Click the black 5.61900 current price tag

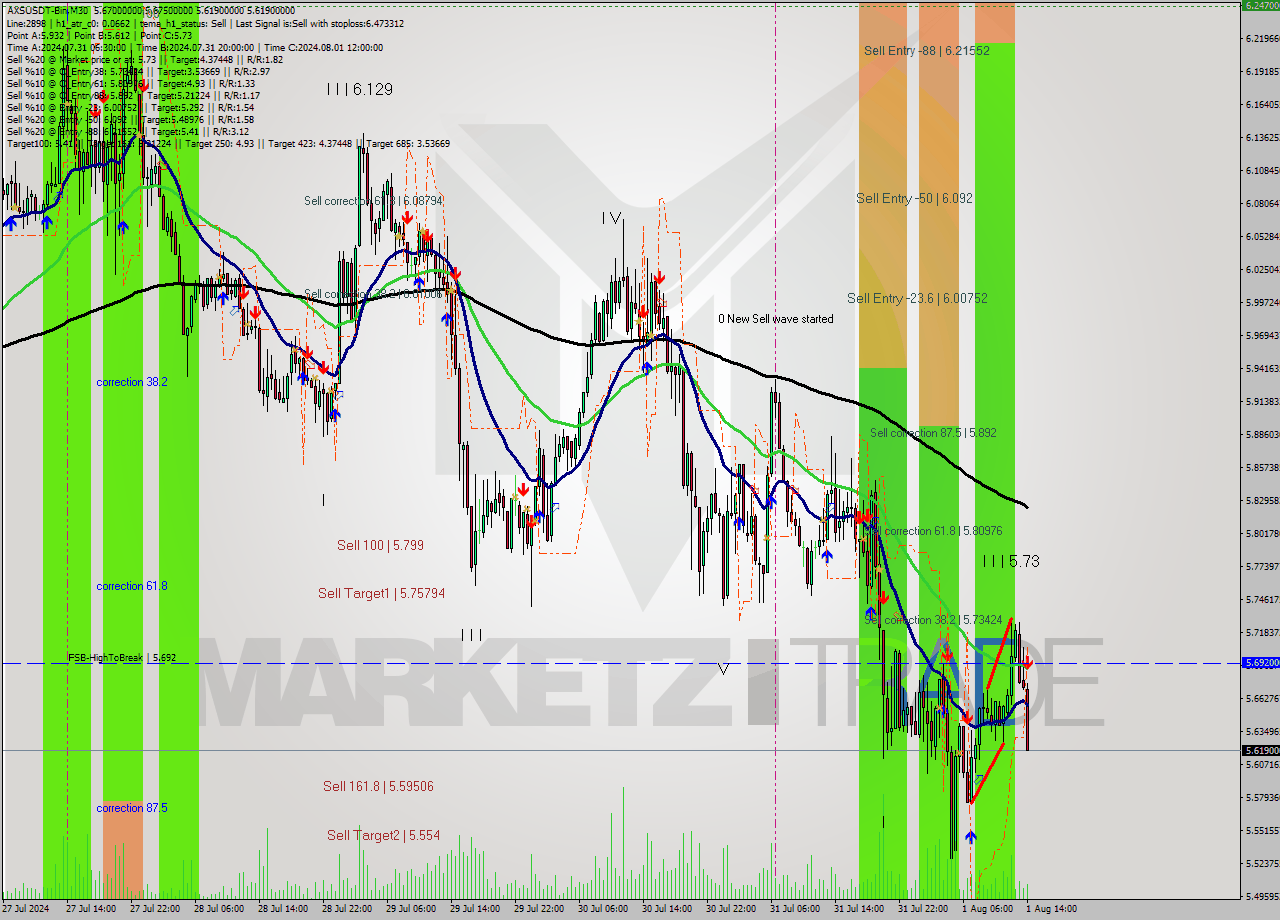pos(1260,750)
